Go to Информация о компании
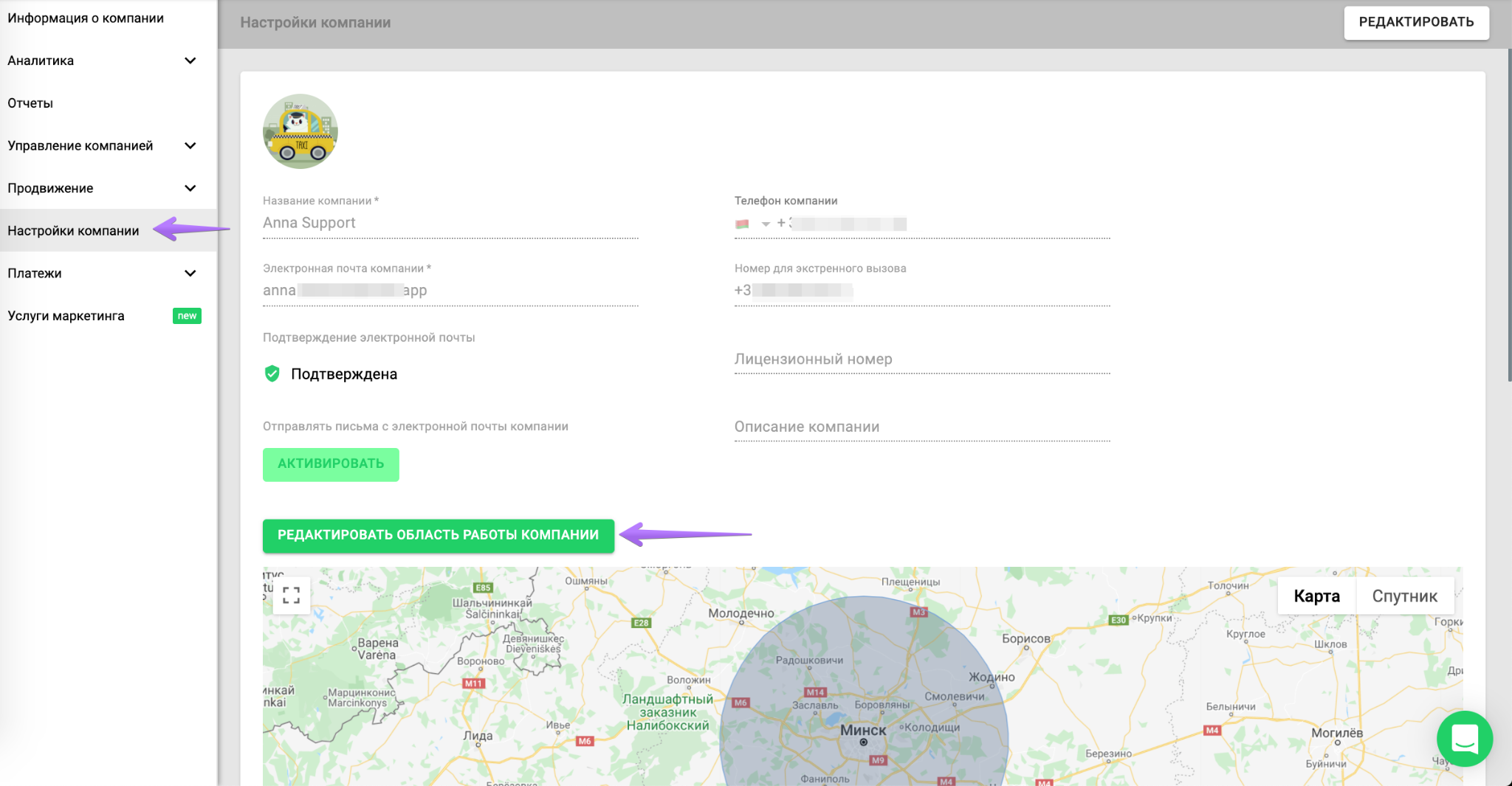 (x=86, y=18)
